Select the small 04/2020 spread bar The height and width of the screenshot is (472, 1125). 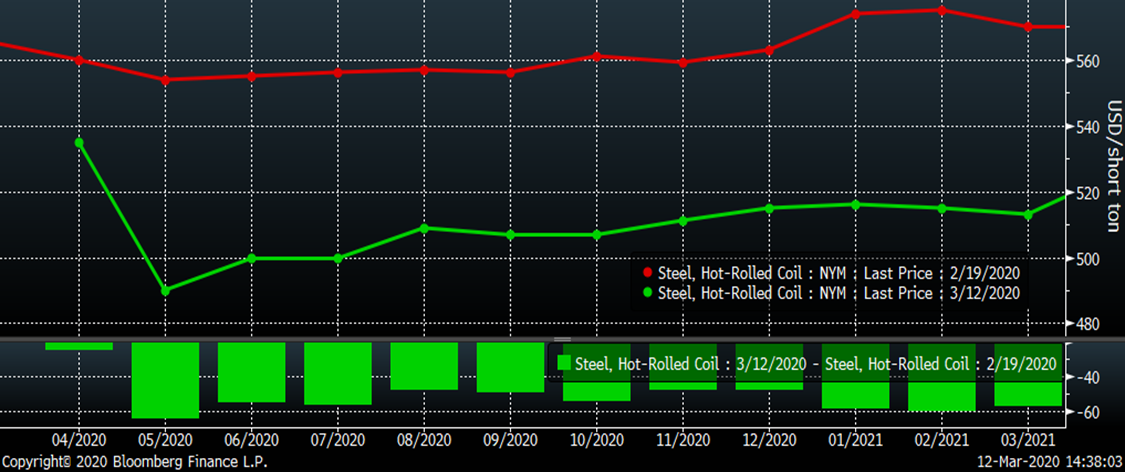click(79, 346)
